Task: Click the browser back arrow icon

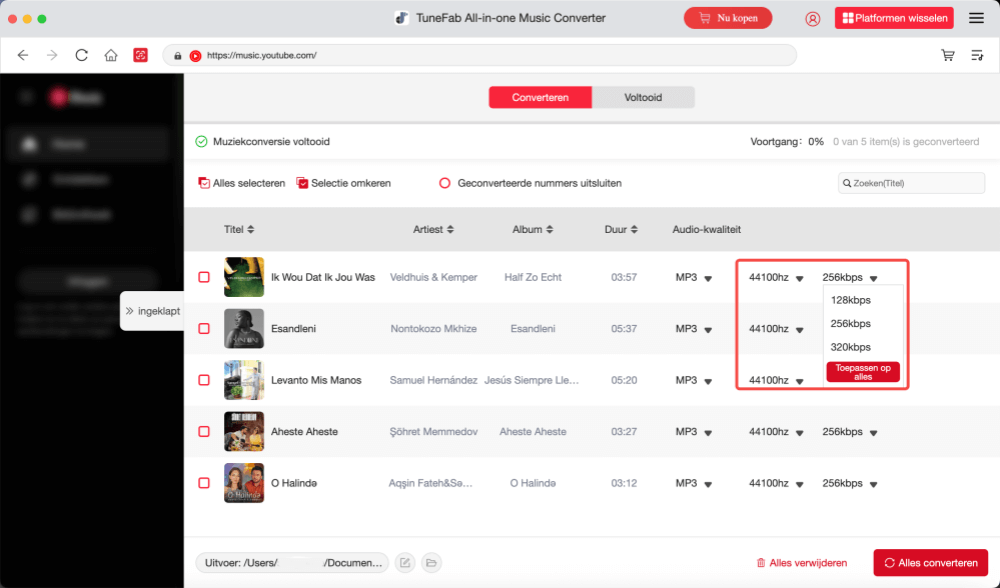Action: pos(23,55)
